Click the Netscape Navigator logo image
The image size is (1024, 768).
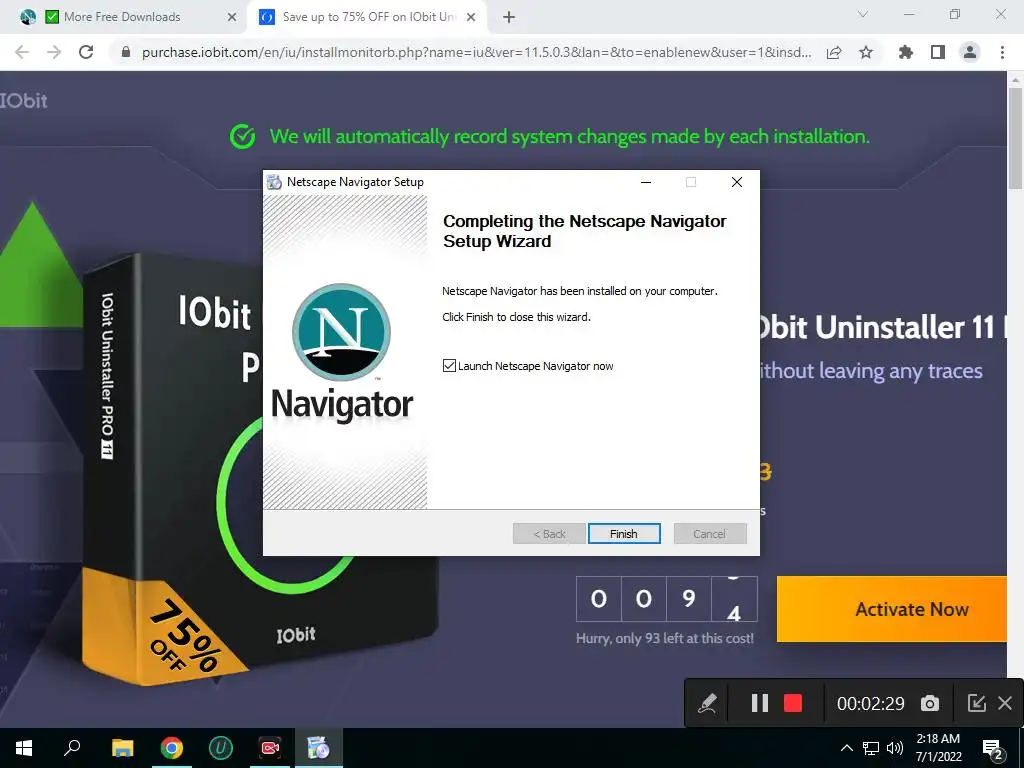click(342, 332)
